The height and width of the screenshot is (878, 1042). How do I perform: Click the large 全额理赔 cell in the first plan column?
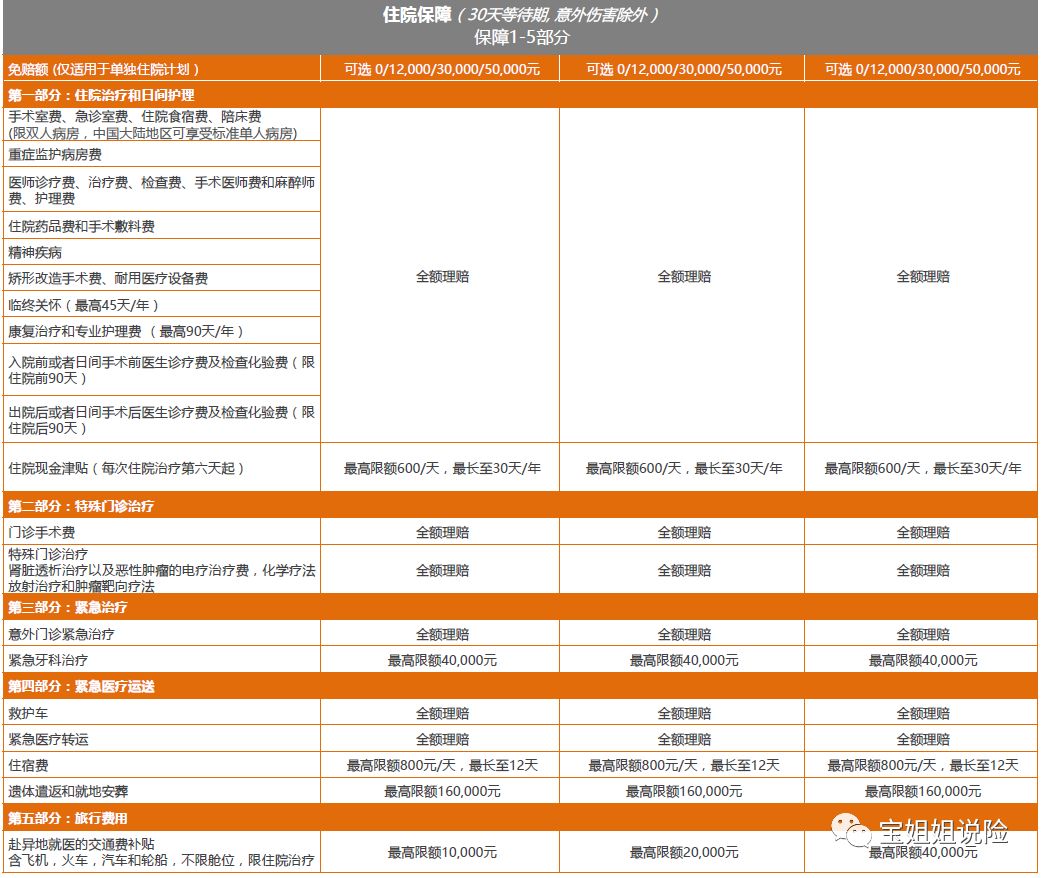[442, 276]
